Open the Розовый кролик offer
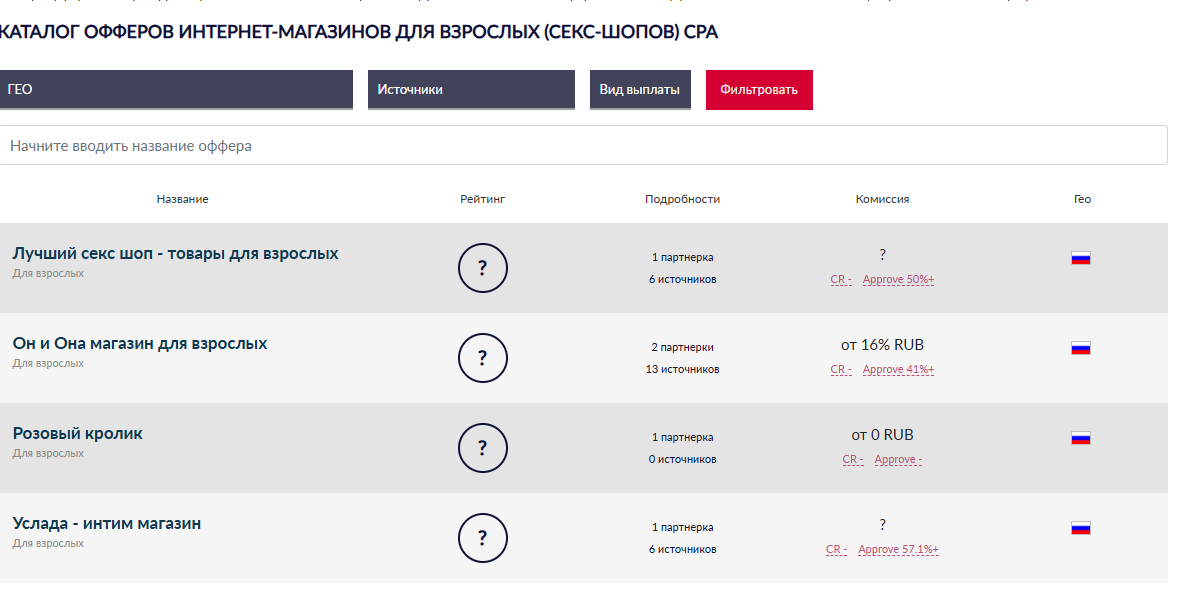This screenshot has width=1178, height=597. [x=77, y=433]
